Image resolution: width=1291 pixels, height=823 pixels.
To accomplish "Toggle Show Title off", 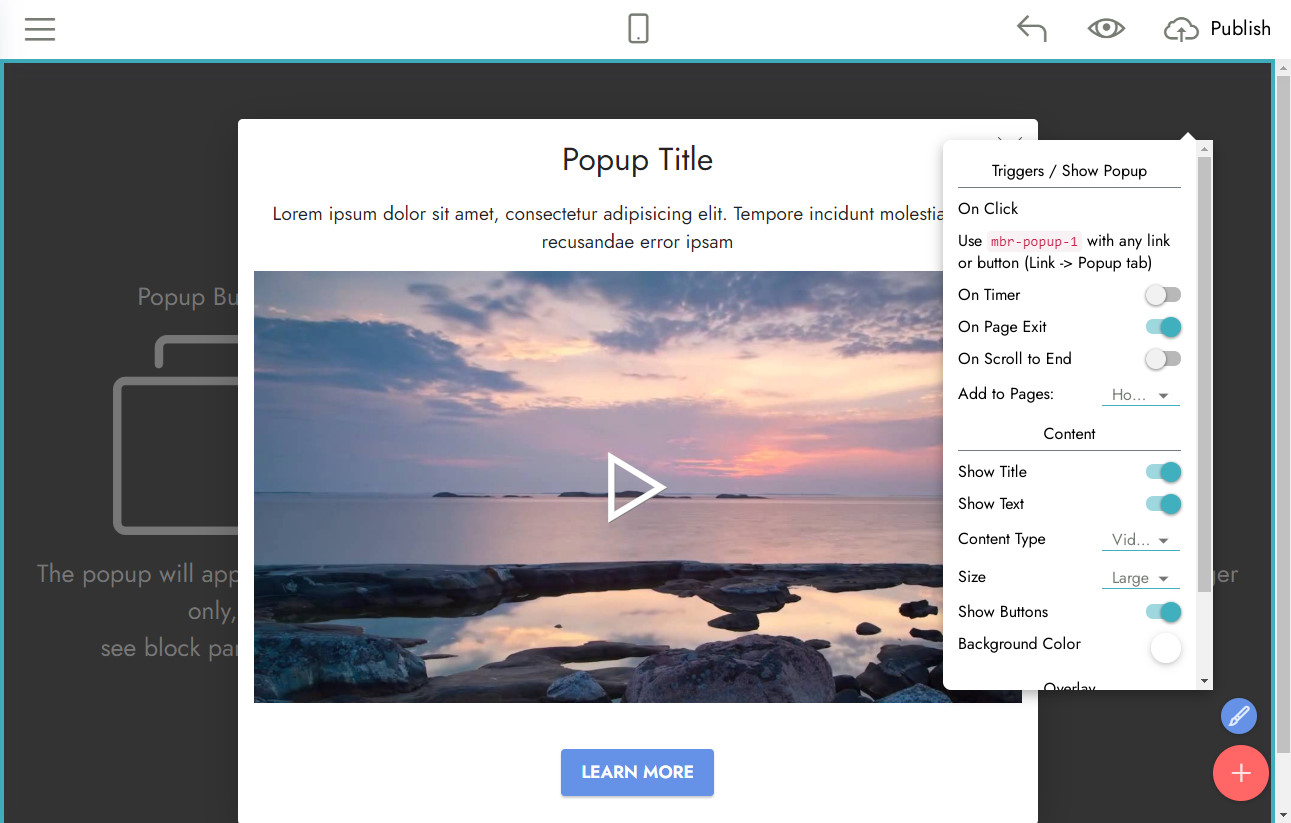I will click(x=1163, y=472).
